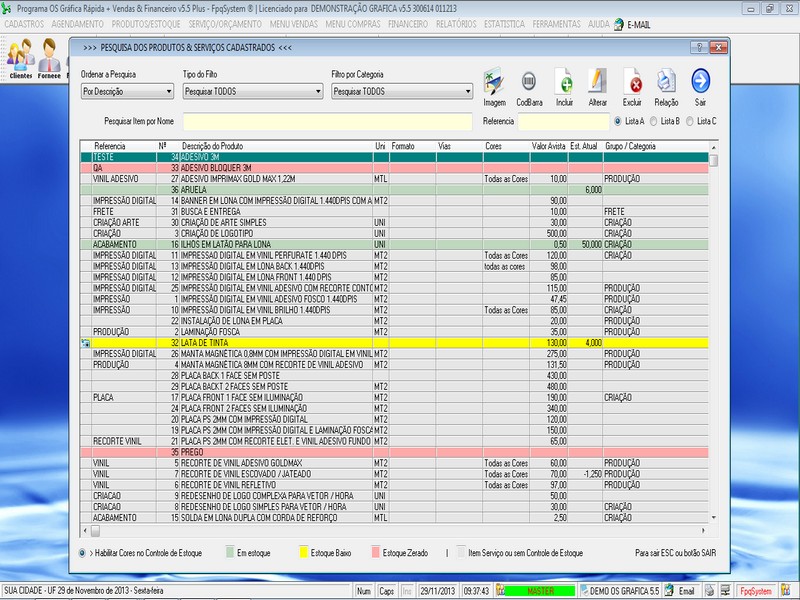Open the Clientes icon in the main toolbar

click(x=21, y=56)
